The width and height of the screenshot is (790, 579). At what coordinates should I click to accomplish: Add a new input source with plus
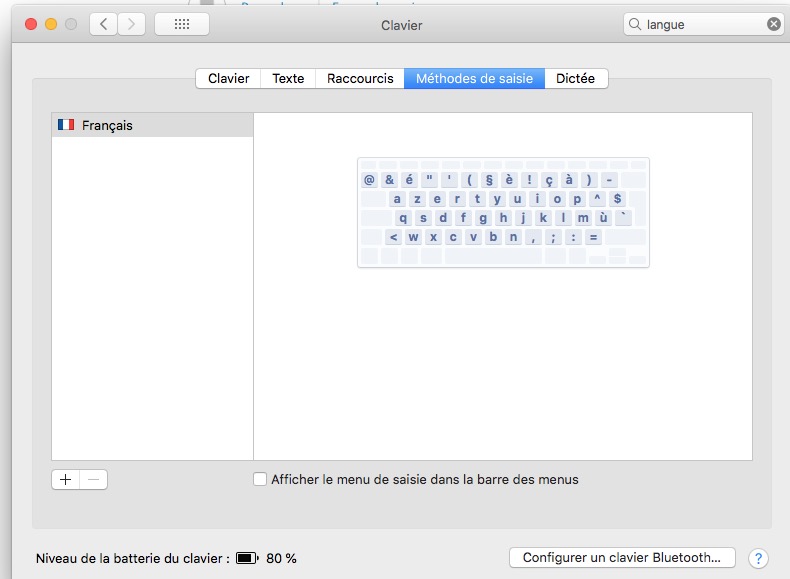(66, 479)
